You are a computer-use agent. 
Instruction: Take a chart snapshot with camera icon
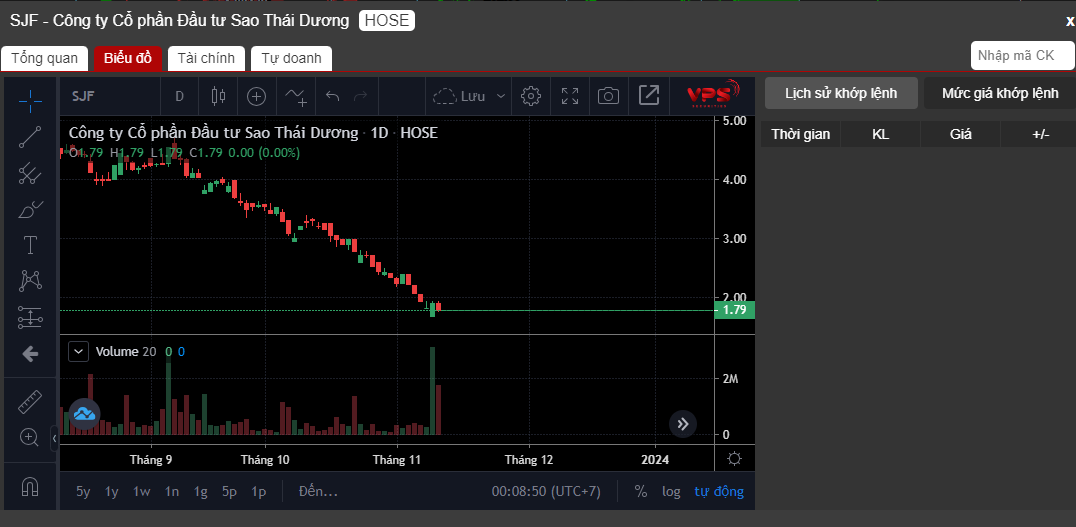click(x=608, y=96)
